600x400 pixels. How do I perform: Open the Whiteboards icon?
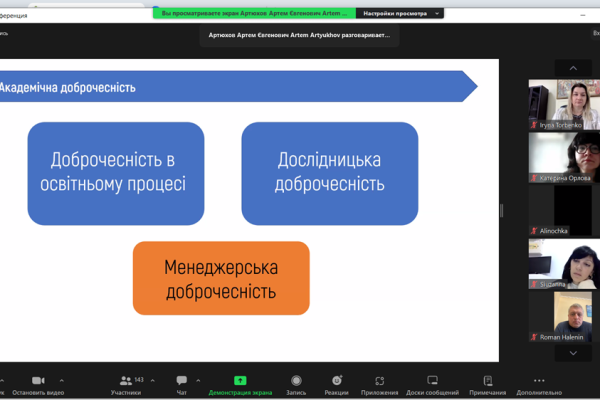432,381
